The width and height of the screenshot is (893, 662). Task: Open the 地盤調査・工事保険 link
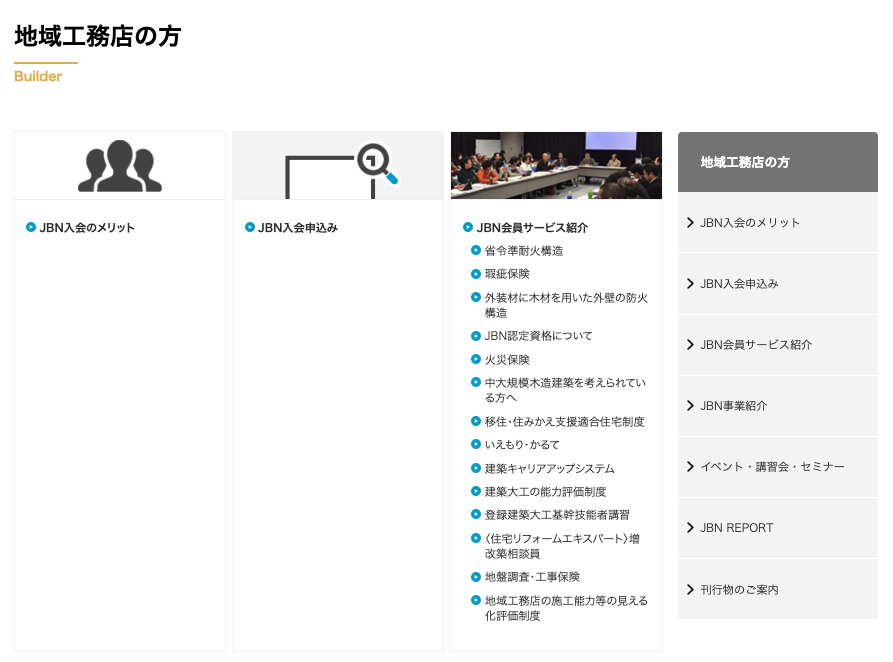532,577
